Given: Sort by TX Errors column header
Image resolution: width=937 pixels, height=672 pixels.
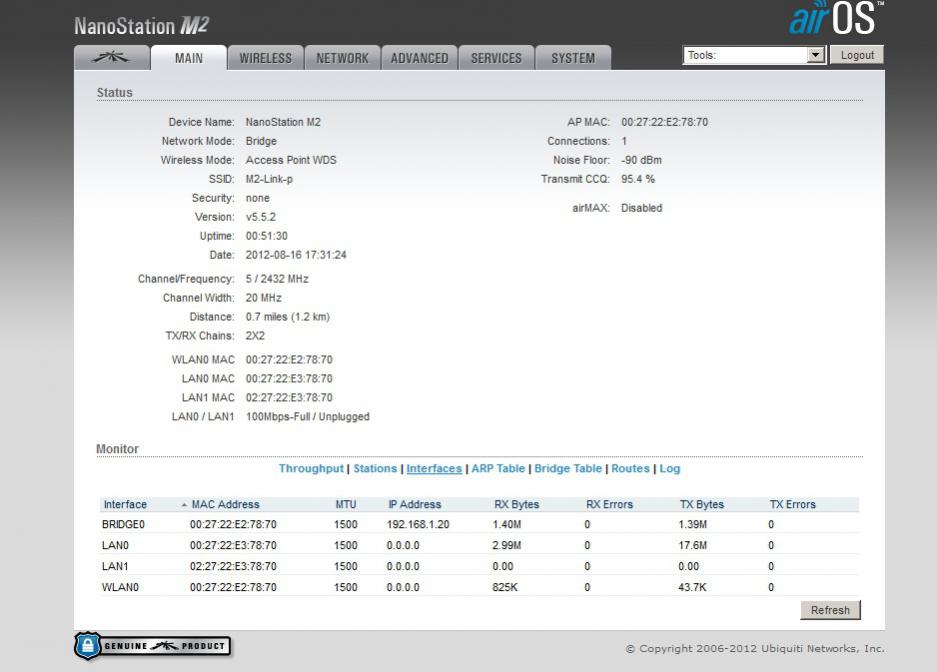Looking at the screenshot, I should (792, 504).
